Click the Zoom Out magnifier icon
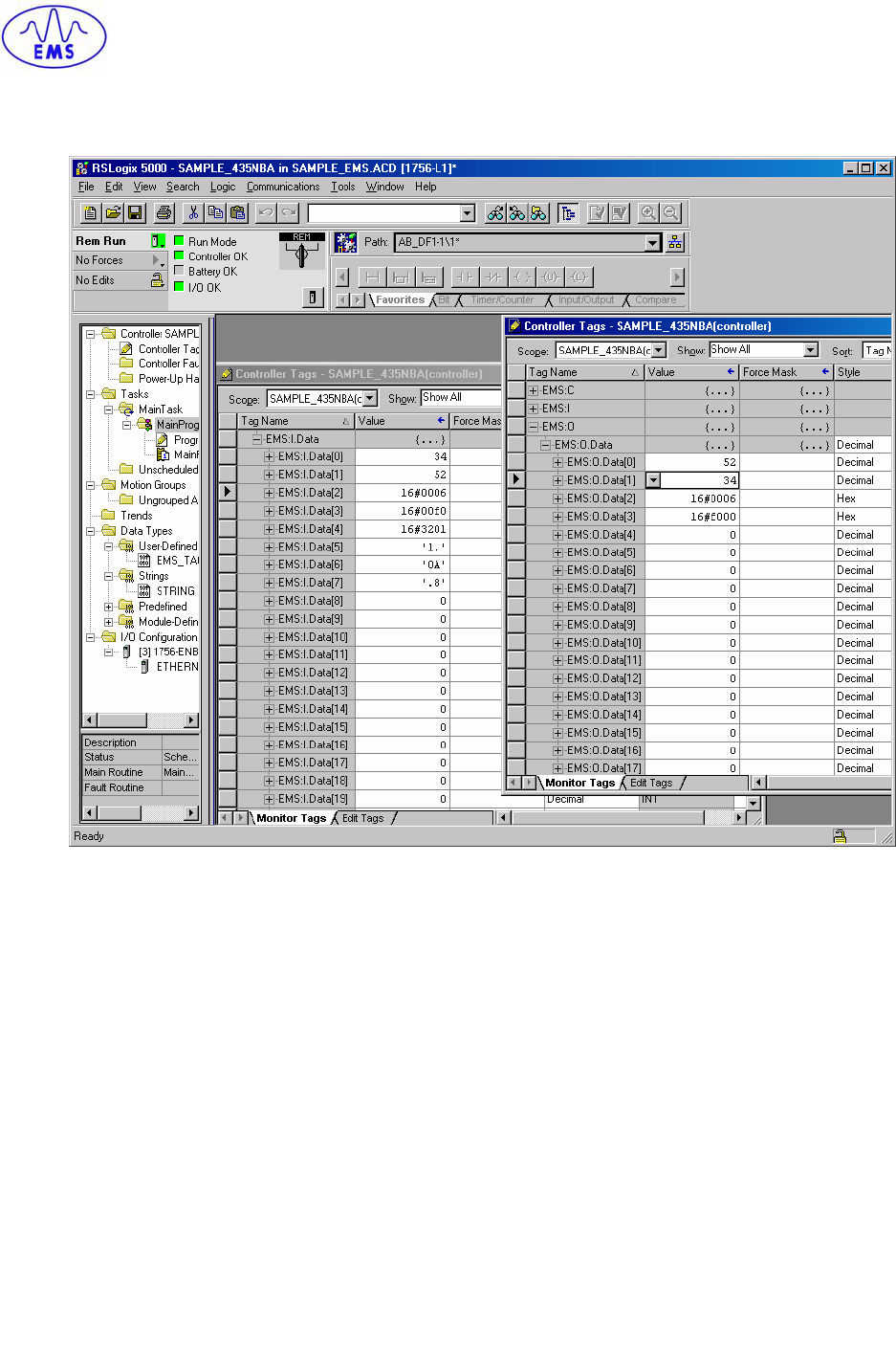Screen dimensions: 896x1372 click(670, 213)
